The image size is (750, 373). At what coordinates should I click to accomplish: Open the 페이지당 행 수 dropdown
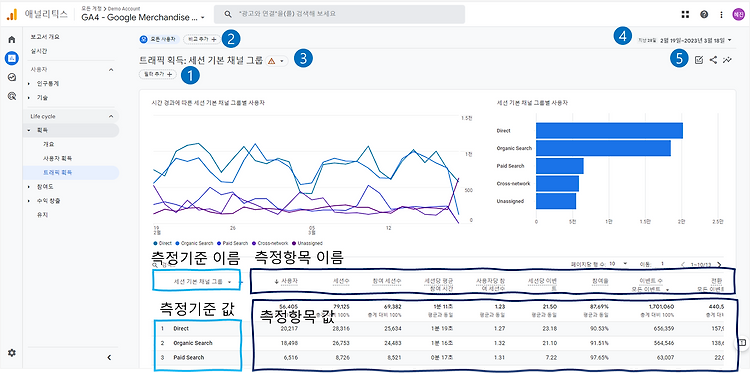point(617,263)
